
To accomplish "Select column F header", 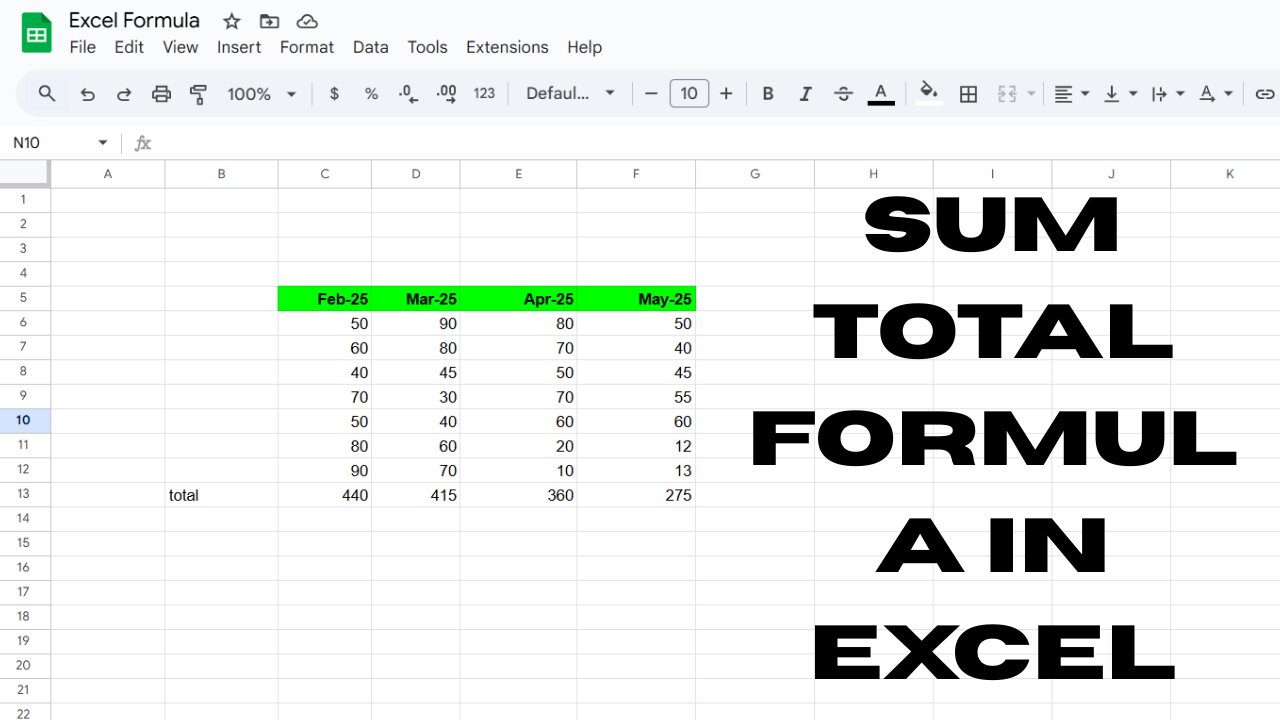I will 636,174.
